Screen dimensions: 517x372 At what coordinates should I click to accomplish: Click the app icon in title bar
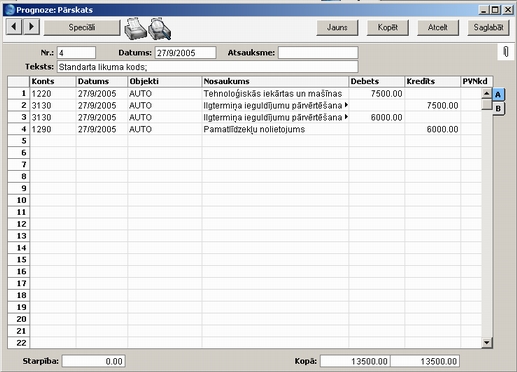10,10
